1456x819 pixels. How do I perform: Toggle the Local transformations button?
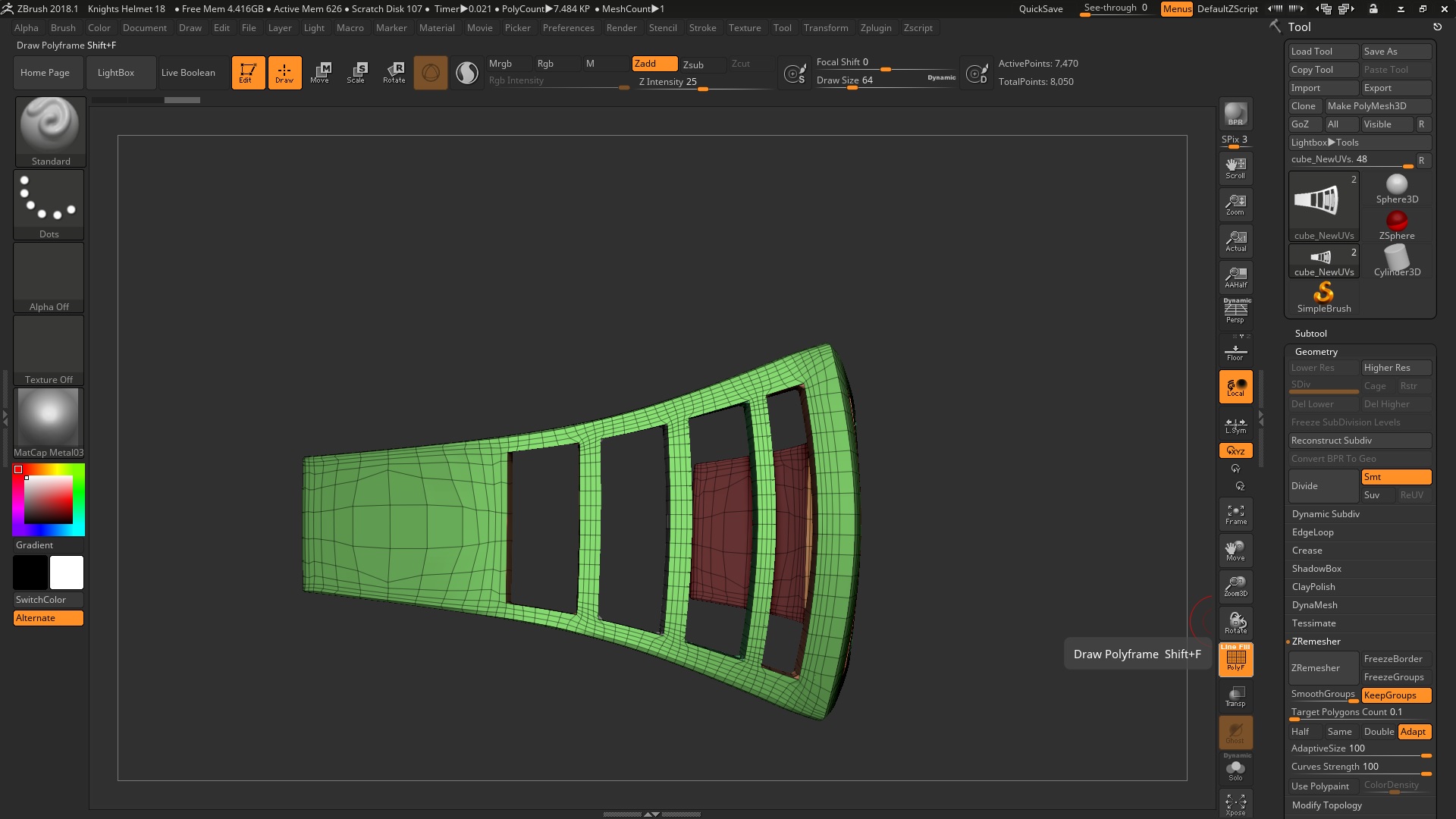(1235, 387)
